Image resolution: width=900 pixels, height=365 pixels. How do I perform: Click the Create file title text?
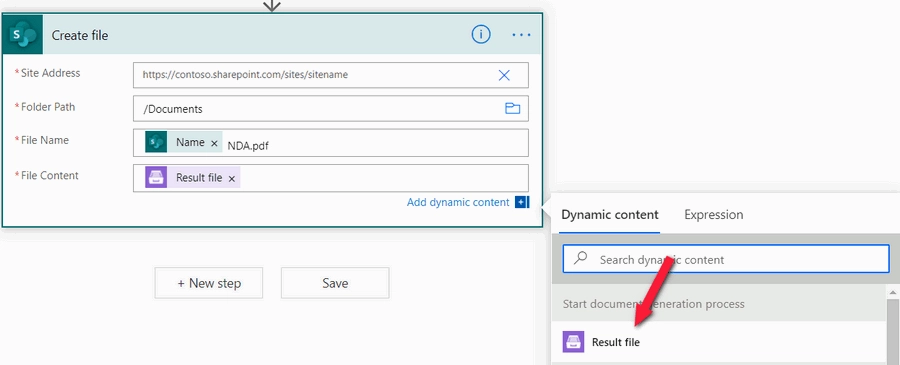[x=80, y=36]
